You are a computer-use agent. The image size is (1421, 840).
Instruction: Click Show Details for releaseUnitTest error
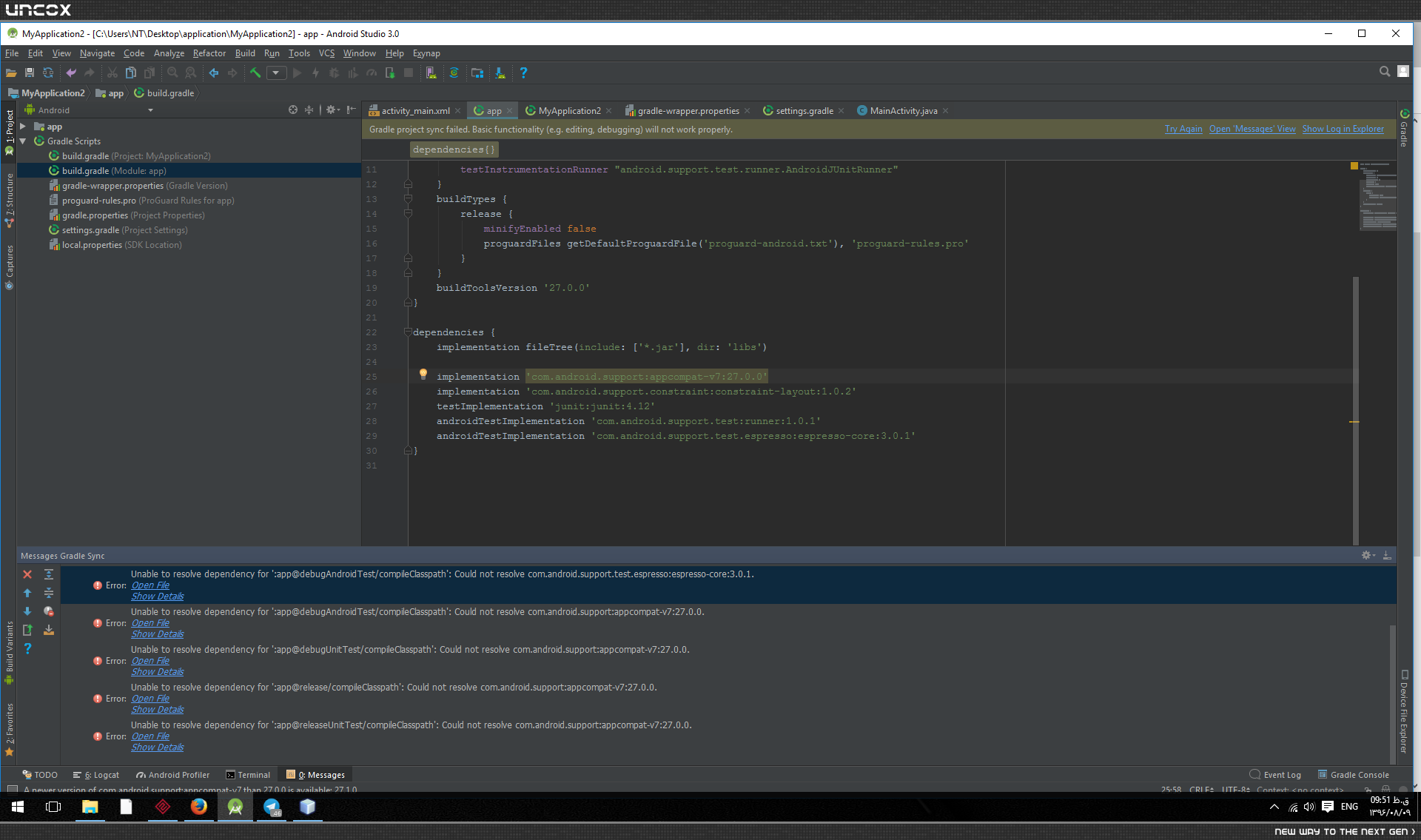pyautogui.click(x=158, y=747)
